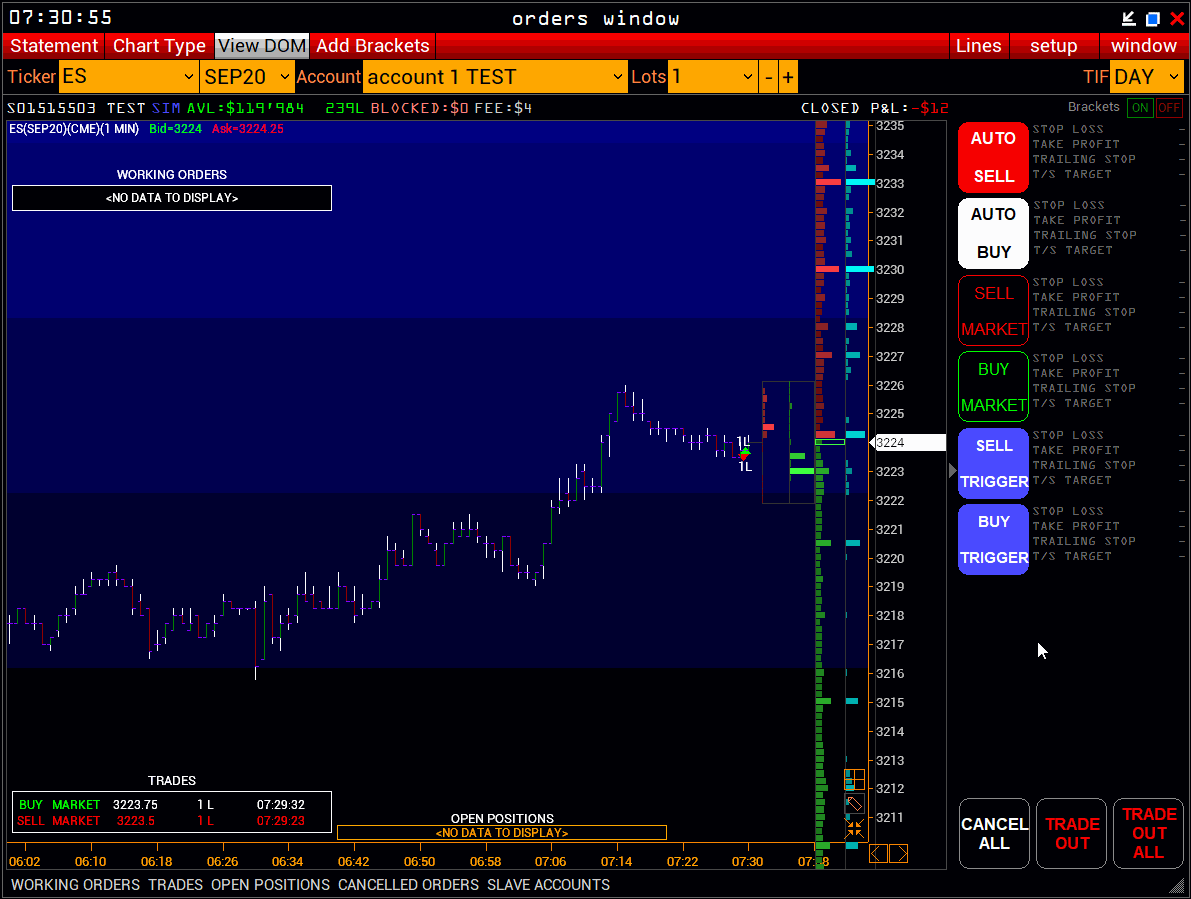Expand the Account dropdown list

(x=495, y=77)
